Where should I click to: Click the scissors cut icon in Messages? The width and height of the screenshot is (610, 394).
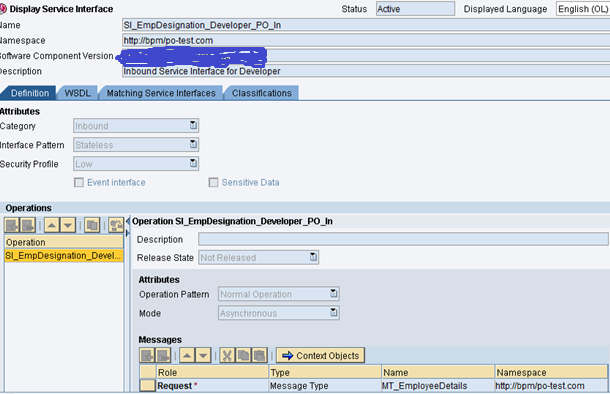tap(228, 355)
